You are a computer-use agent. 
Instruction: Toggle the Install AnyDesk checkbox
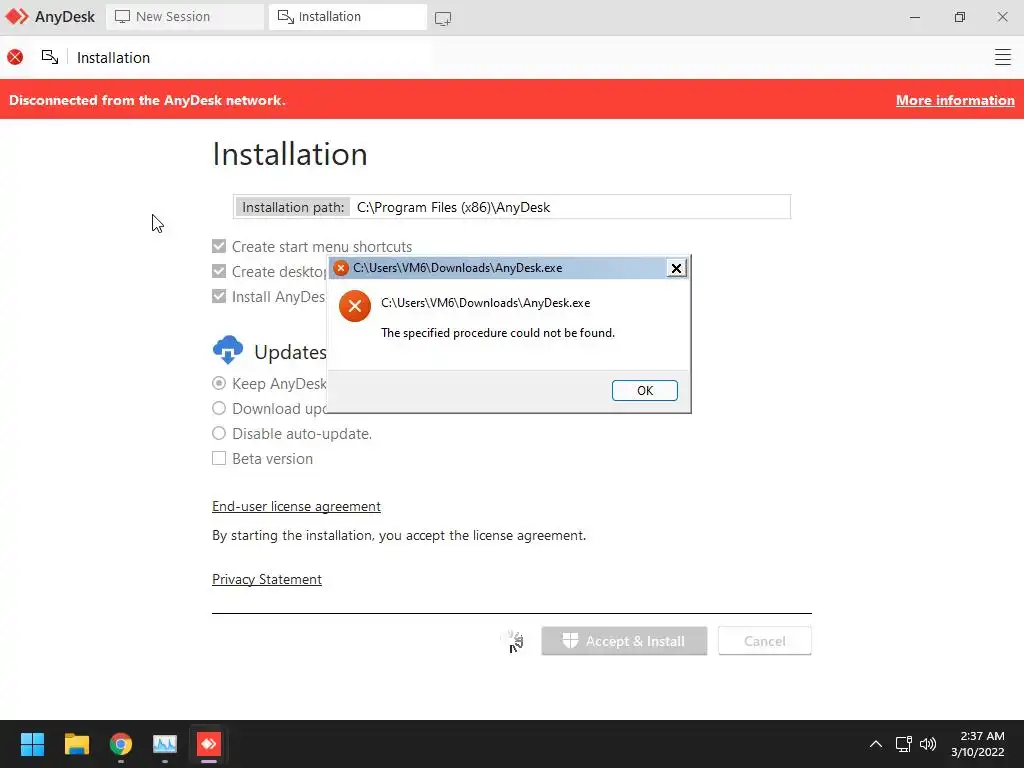point(219,296)
